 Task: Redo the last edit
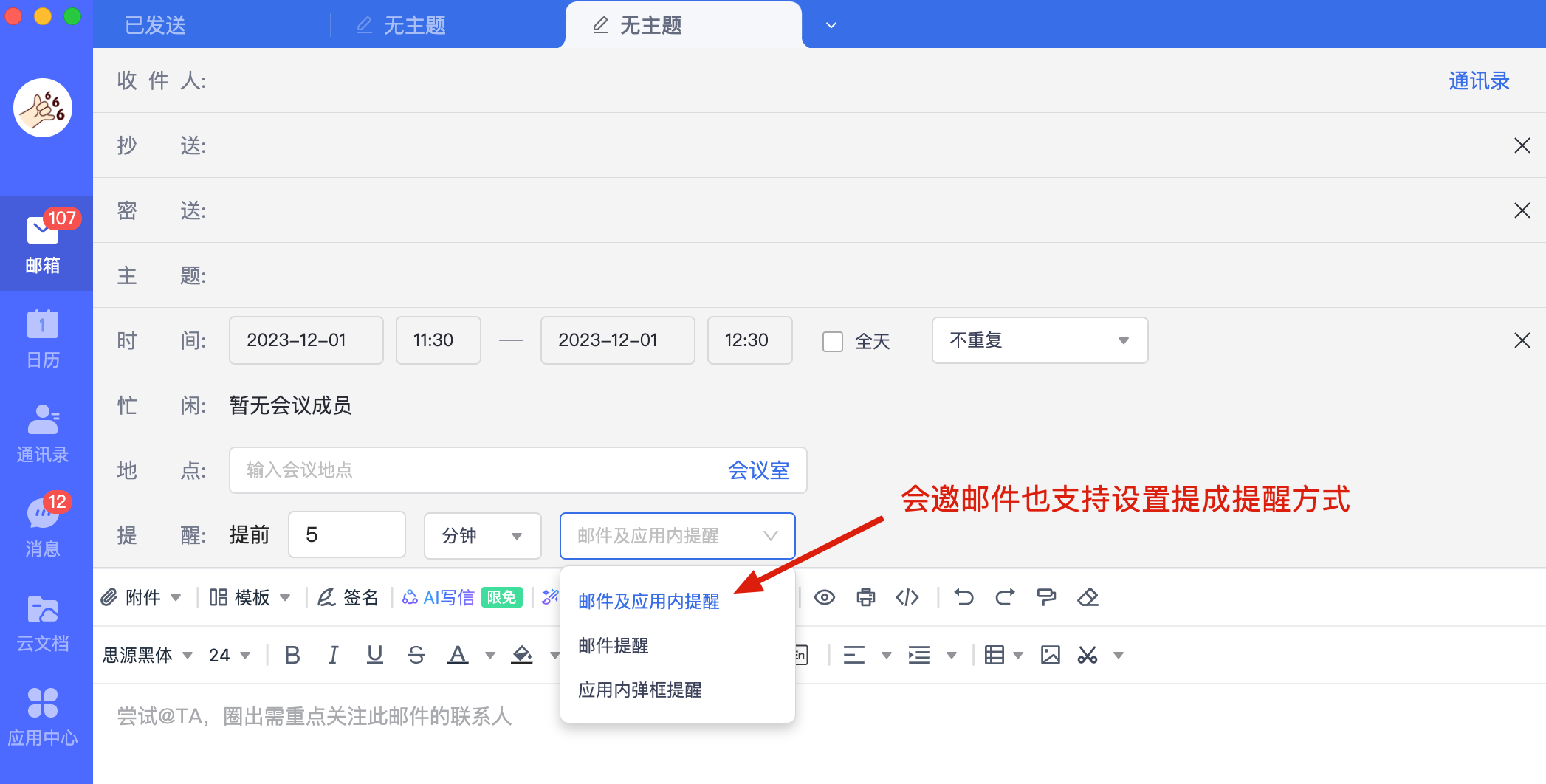click(1005, 597)
